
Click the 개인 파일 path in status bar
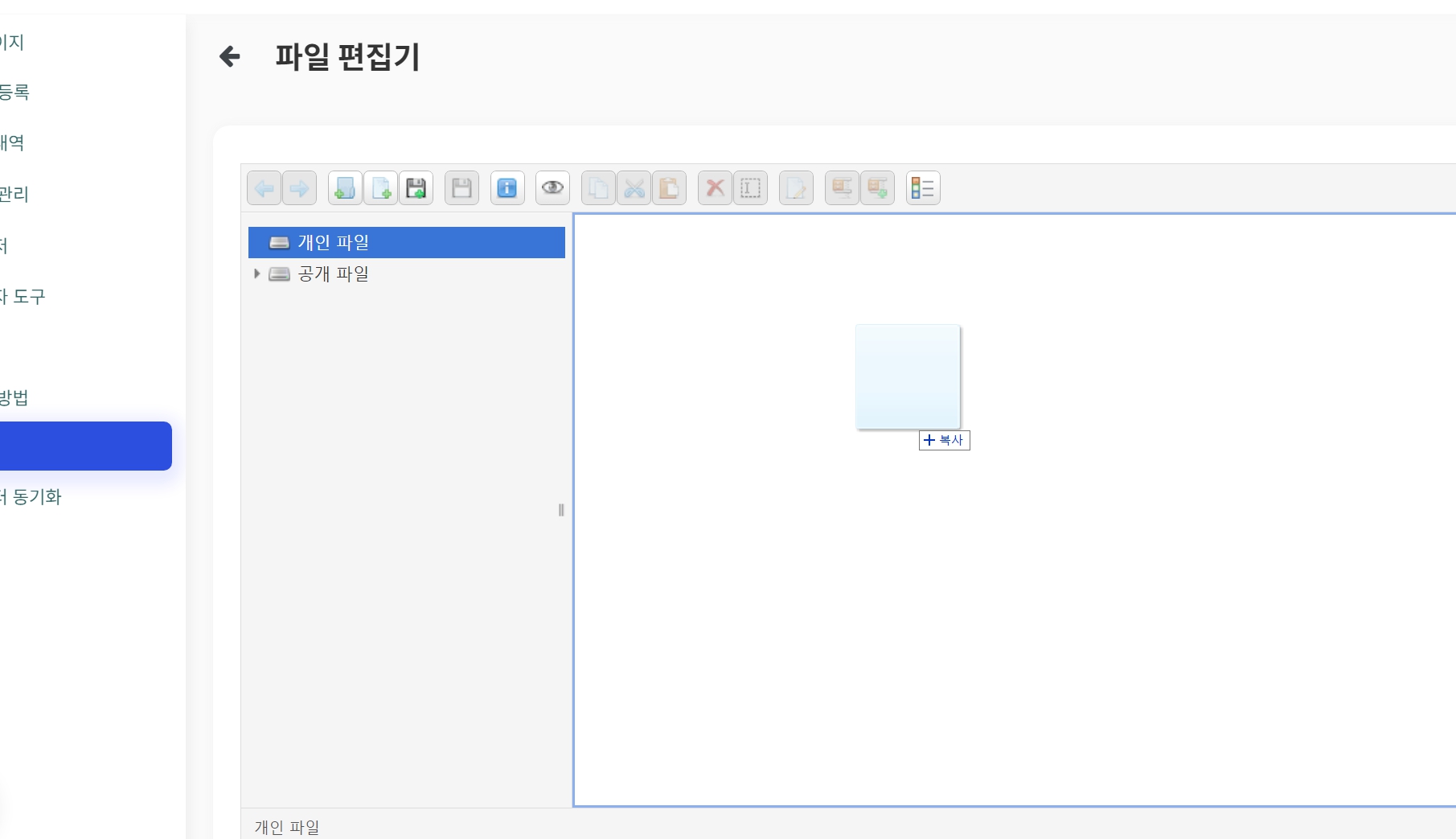(287, 827)
